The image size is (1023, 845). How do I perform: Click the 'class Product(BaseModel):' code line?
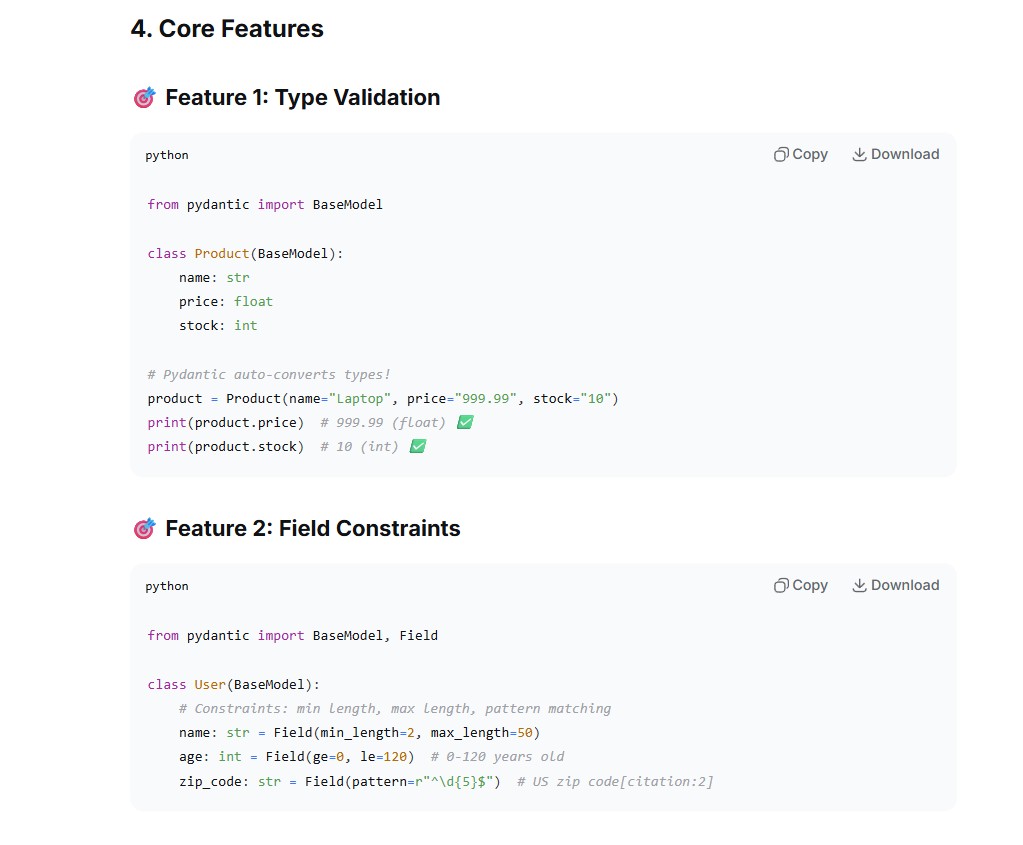[245, 253]
